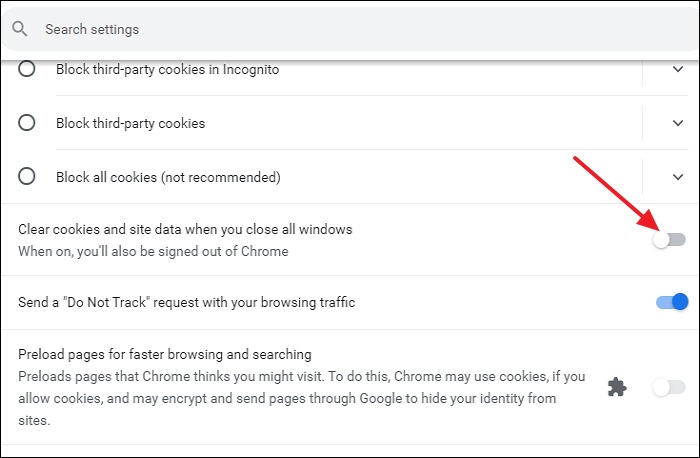Click "Clear cookies and site data" row title
Viewport: 700px width, 458px height.
(185, 230)
